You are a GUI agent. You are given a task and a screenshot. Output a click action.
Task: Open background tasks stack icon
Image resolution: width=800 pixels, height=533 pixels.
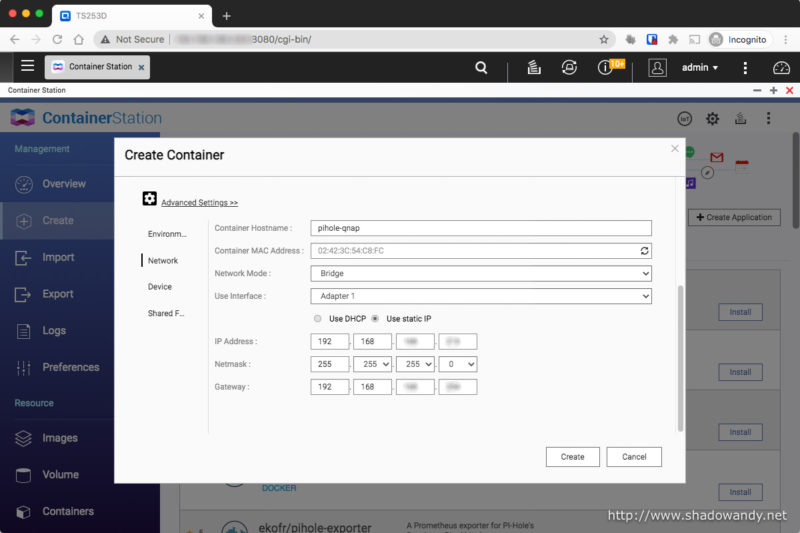click(534, 68)
